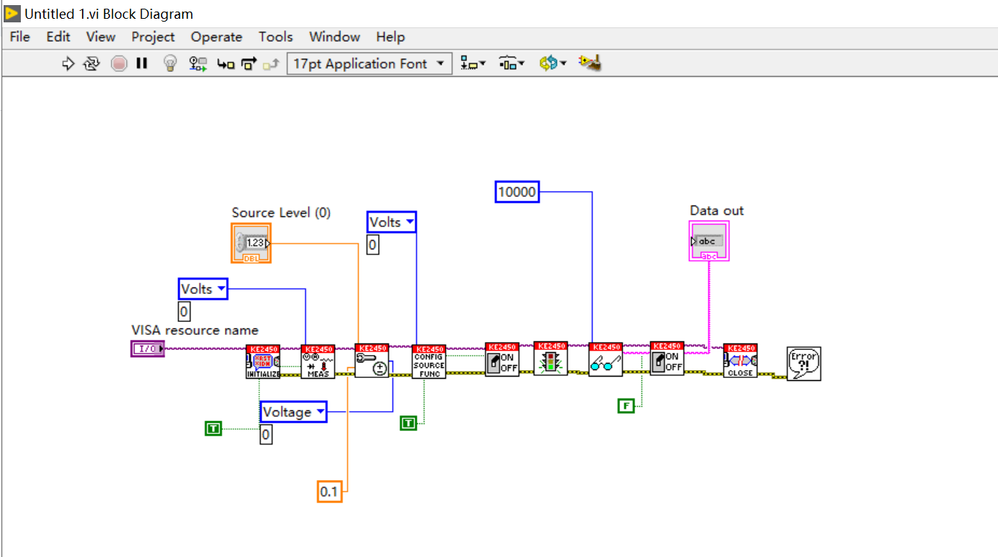
Task: Click Step Into toolbar button
Action: (x=225, y=64)
